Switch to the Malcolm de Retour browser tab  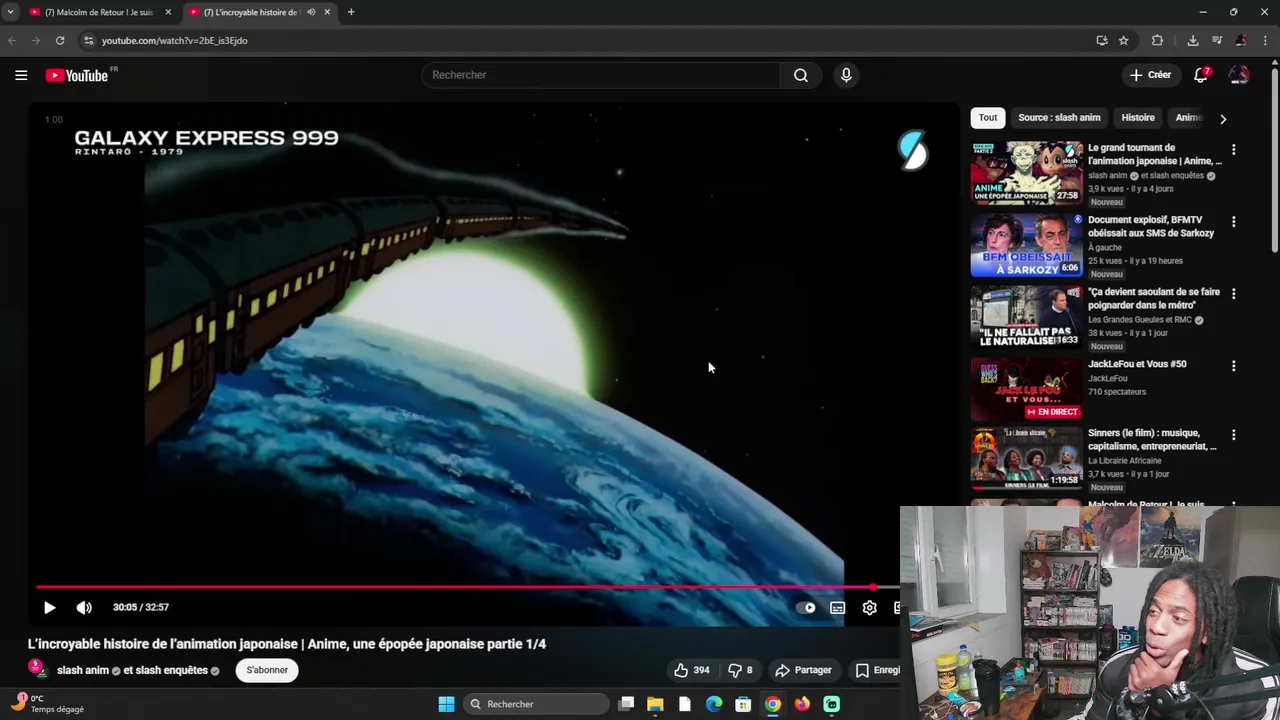coord(98,12)
